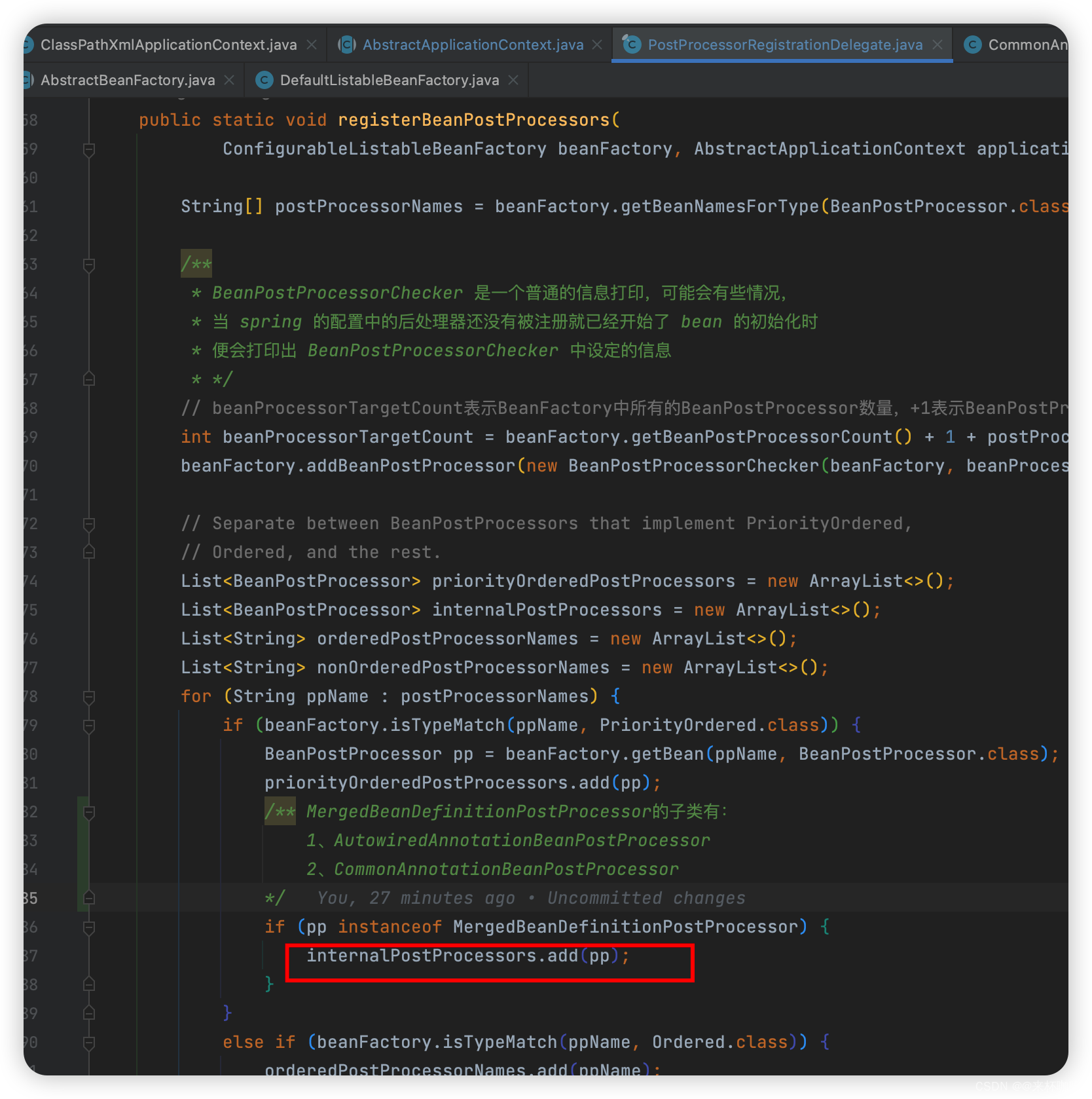The height and width of the screenshot is (1099, 1092).
Task: Click BeanPostProcessorChecker constructor call
Action: coord(693,466)
